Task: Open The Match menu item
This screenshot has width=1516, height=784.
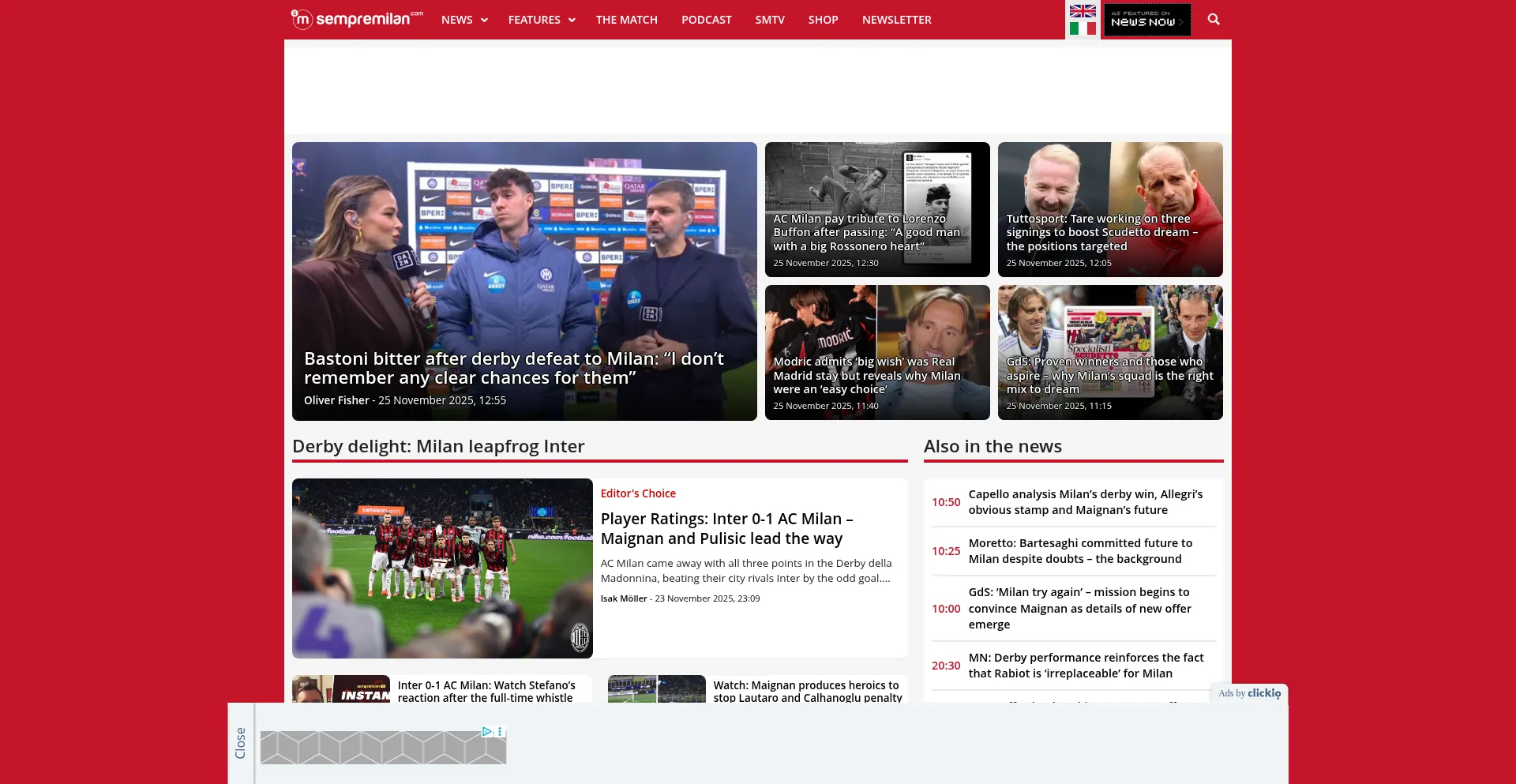Action: 626,20
